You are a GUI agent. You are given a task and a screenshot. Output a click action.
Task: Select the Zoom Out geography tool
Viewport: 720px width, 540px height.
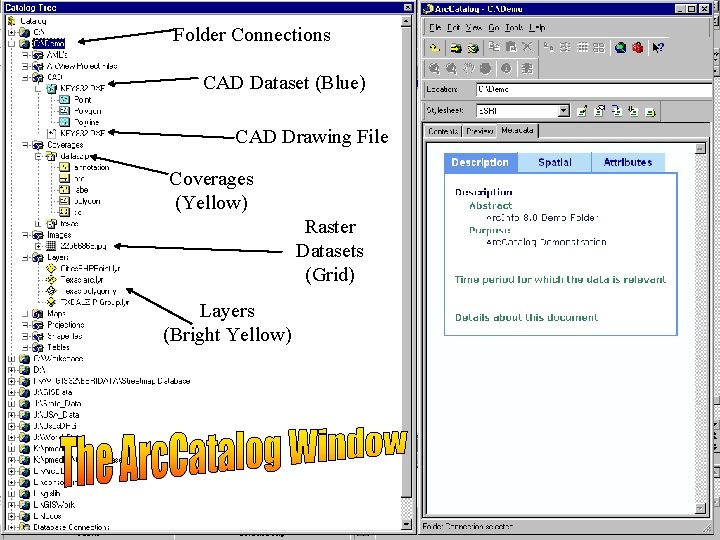[451, 68]
